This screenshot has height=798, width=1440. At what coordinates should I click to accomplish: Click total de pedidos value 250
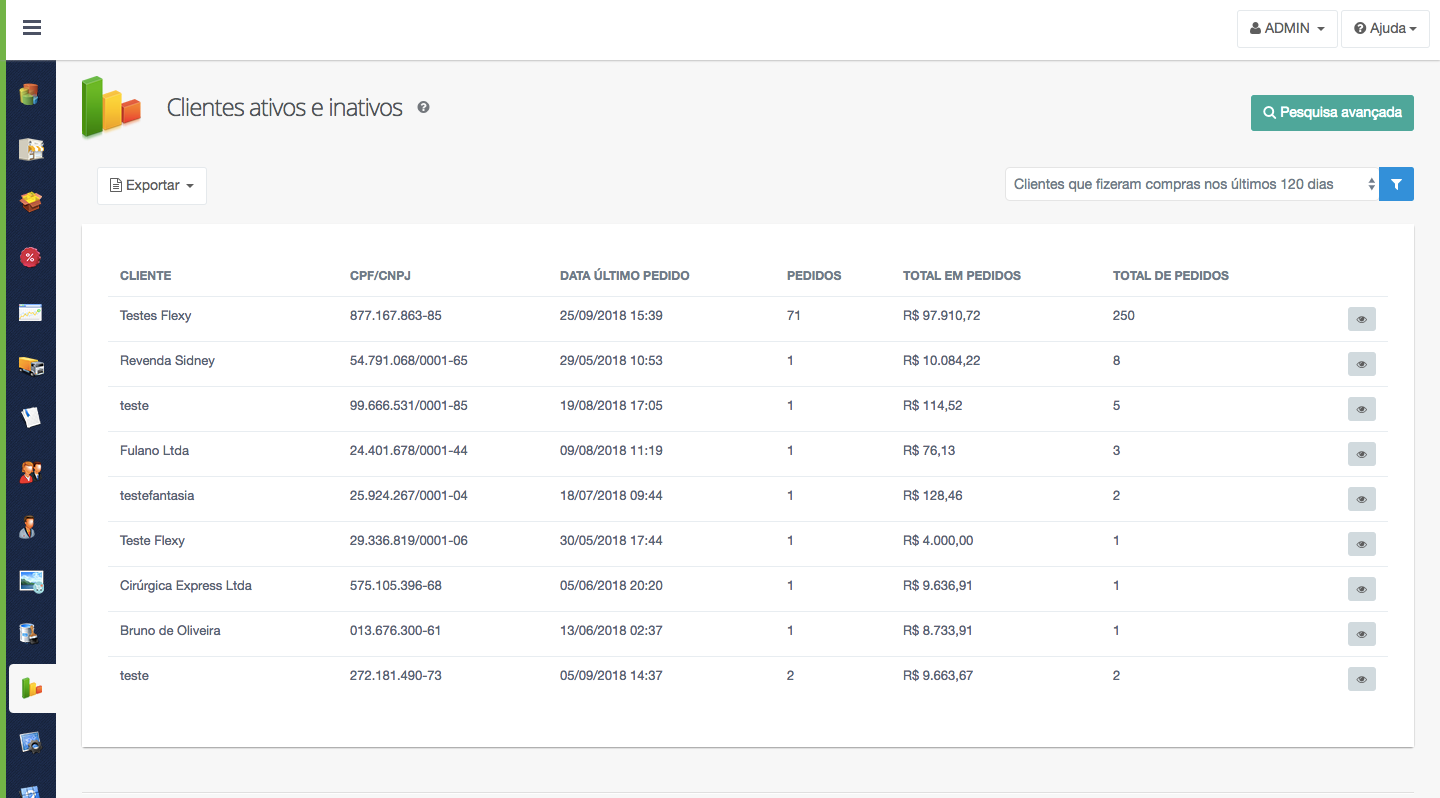pyautogui.click(x=1124, y=316)
